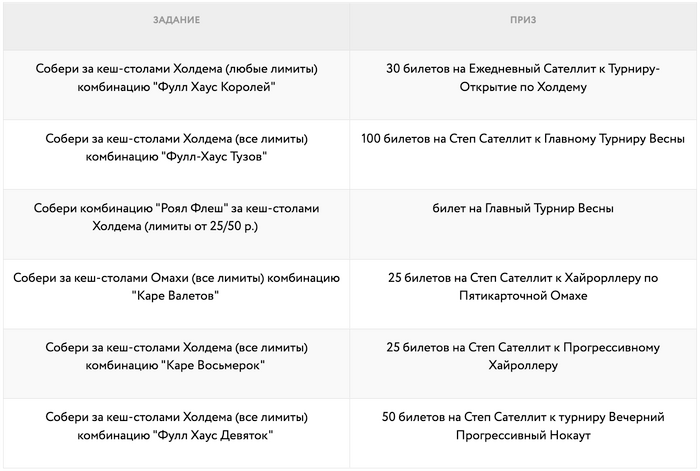Select the "Фулл Хаус Королей" task cell
700x471 pixels.
[176, 78]
